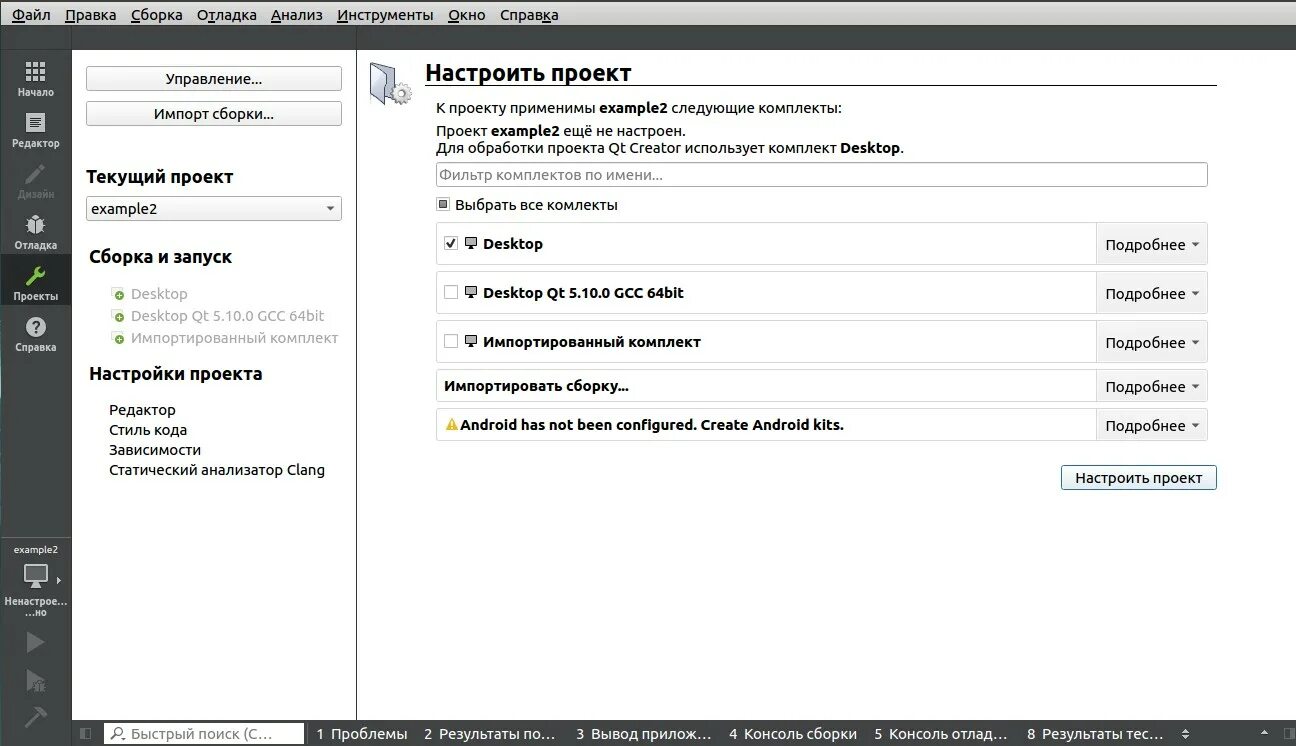Click the Импорт сборки... button

tap(214, 114)
